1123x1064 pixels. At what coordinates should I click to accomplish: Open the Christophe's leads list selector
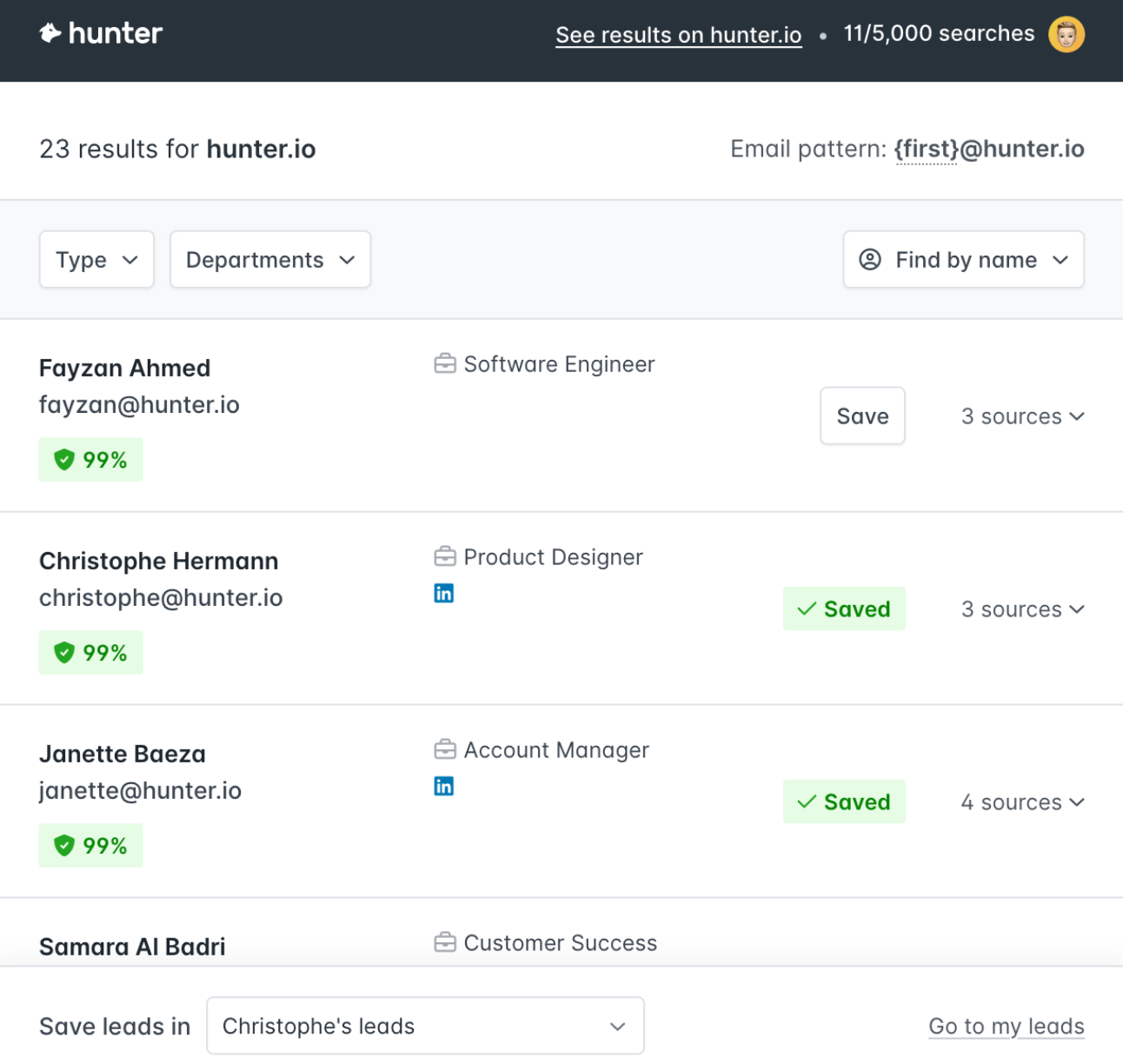click(x=425, y=1026)
